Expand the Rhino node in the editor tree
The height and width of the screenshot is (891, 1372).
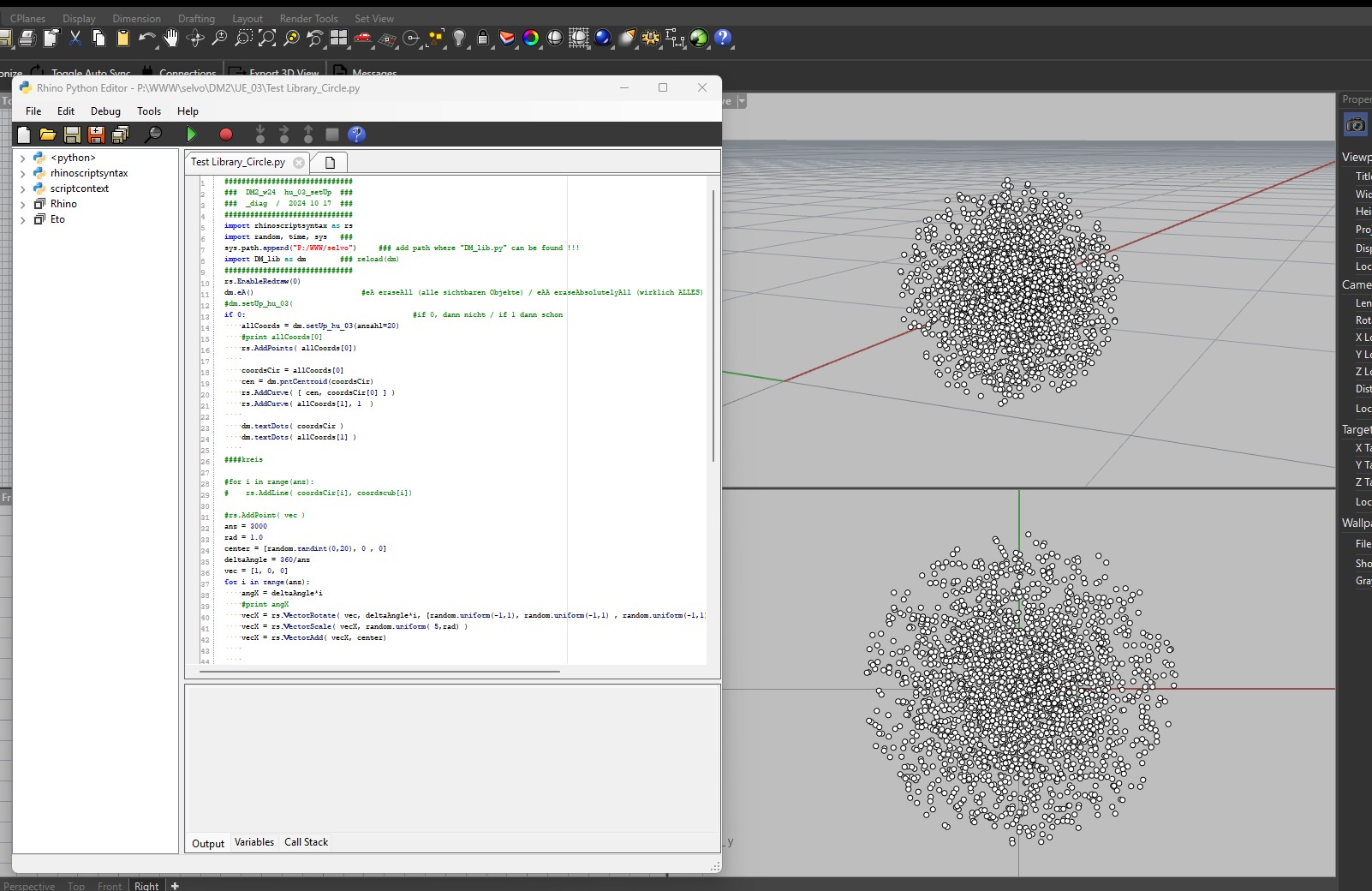[22, 204]
